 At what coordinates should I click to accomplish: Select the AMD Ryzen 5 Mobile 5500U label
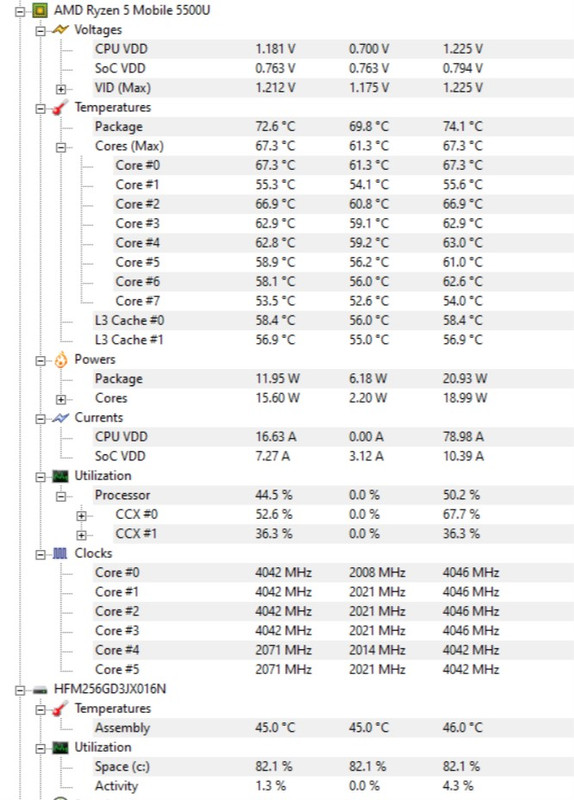(132, 10)
